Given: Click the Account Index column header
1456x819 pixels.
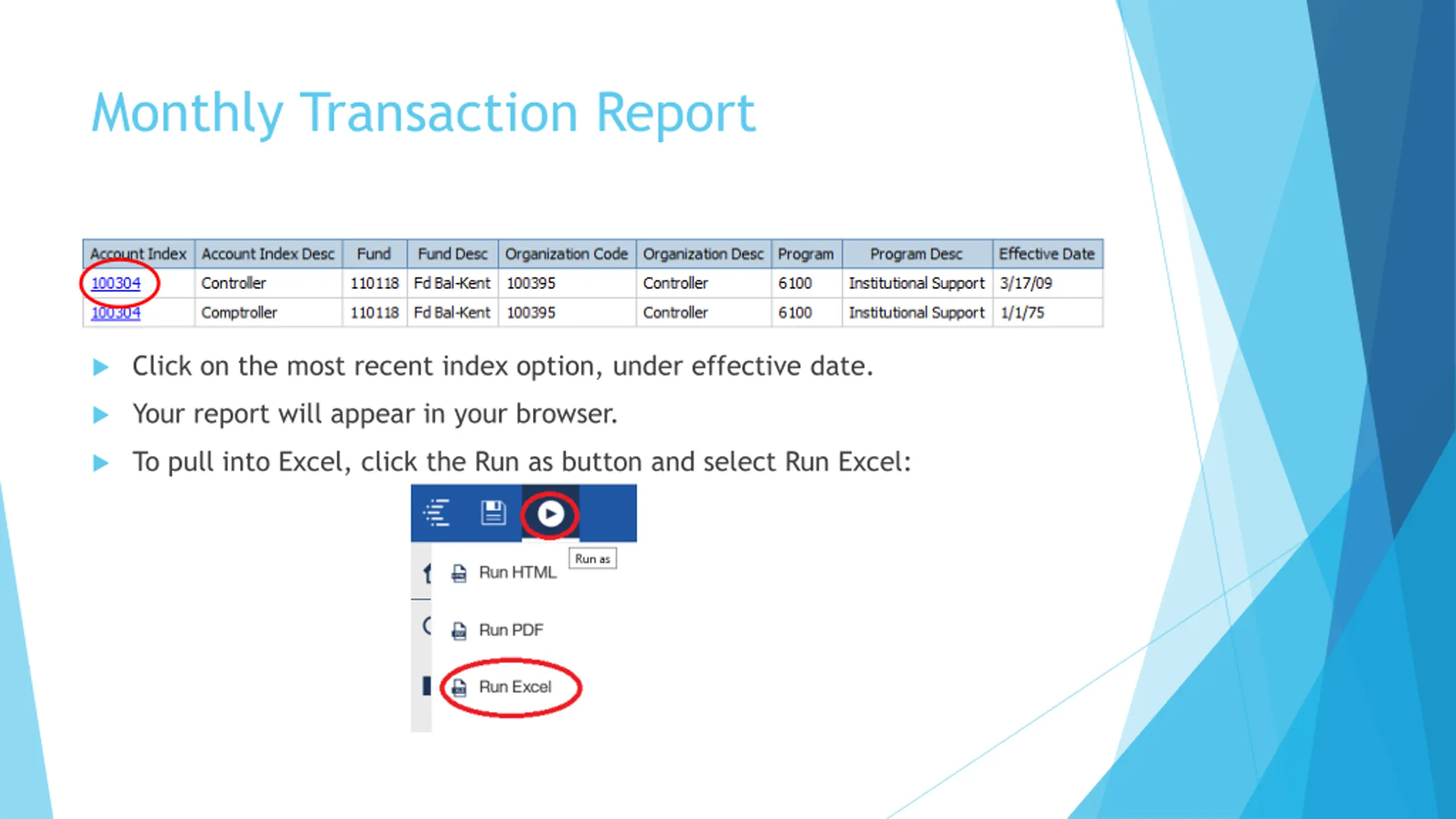Looking at the screenshot, I should click(138, 254).
